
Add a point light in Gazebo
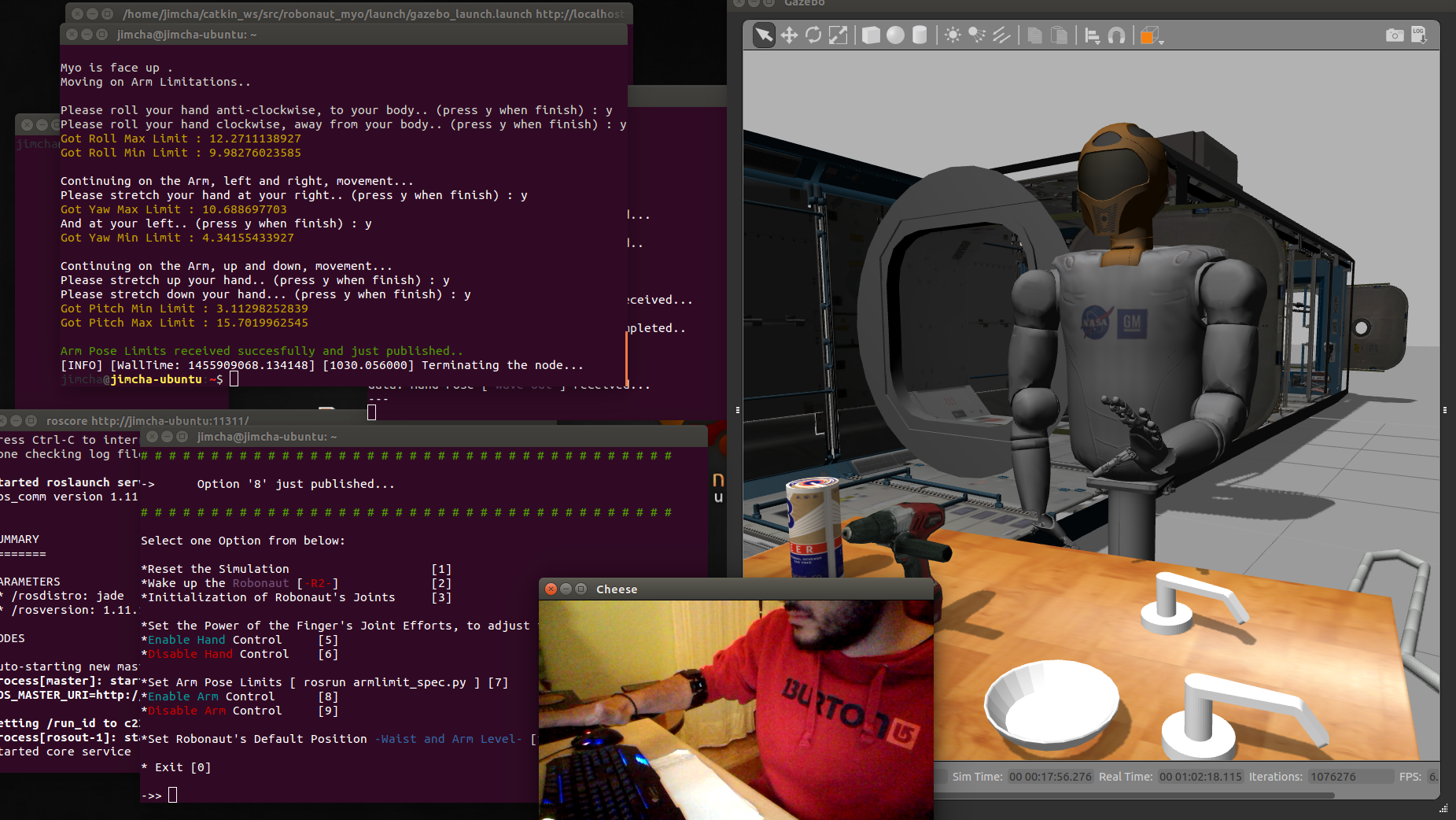click(953, 35)
